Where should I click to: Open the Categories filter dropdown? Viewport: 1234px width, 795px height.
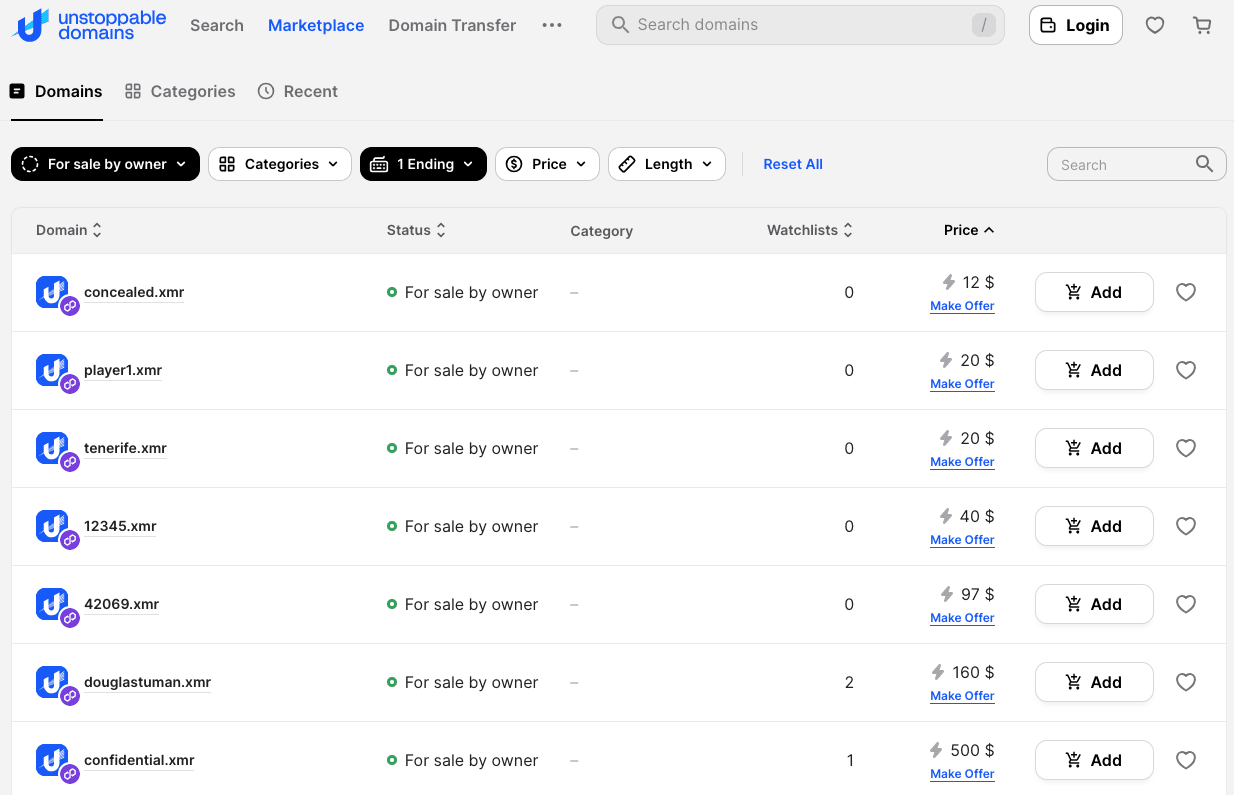pos(280,164)
